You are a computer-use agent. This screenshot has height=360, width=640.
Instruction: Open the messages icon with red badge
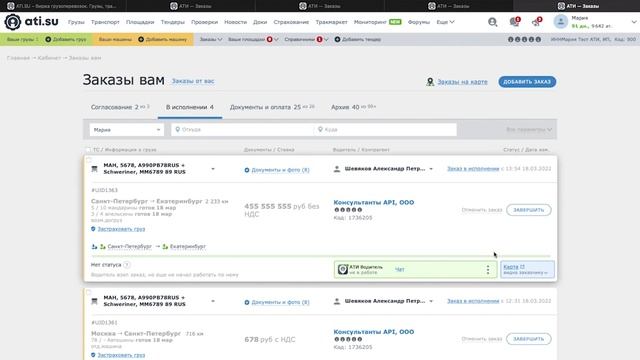coord(515,22)
